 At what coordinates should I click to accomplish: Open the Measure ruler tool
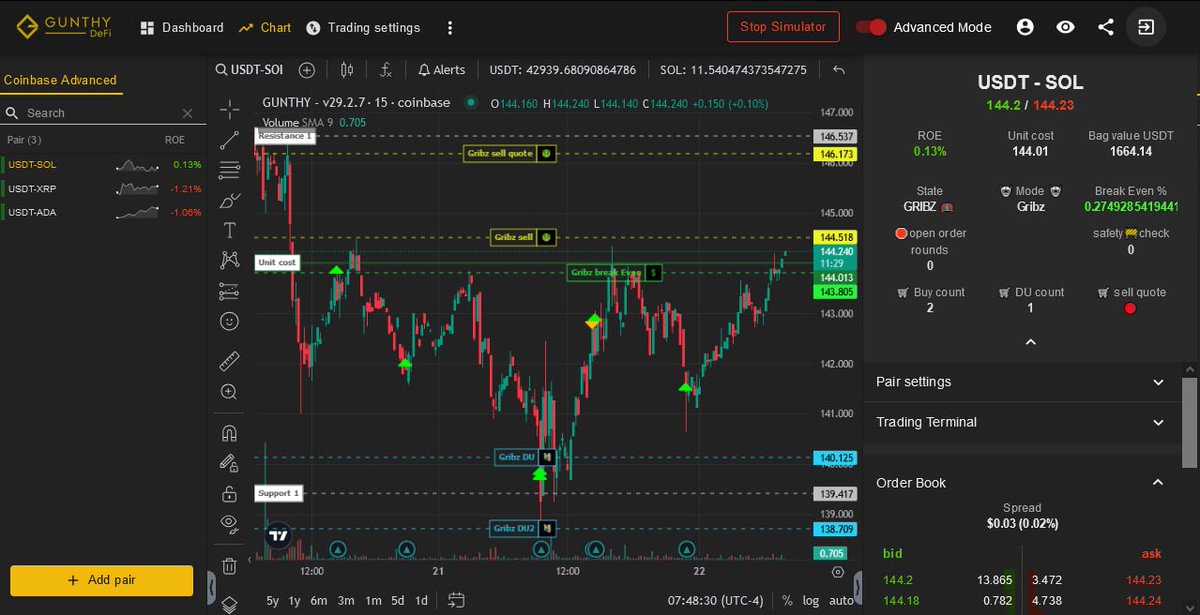pos(229,360)
